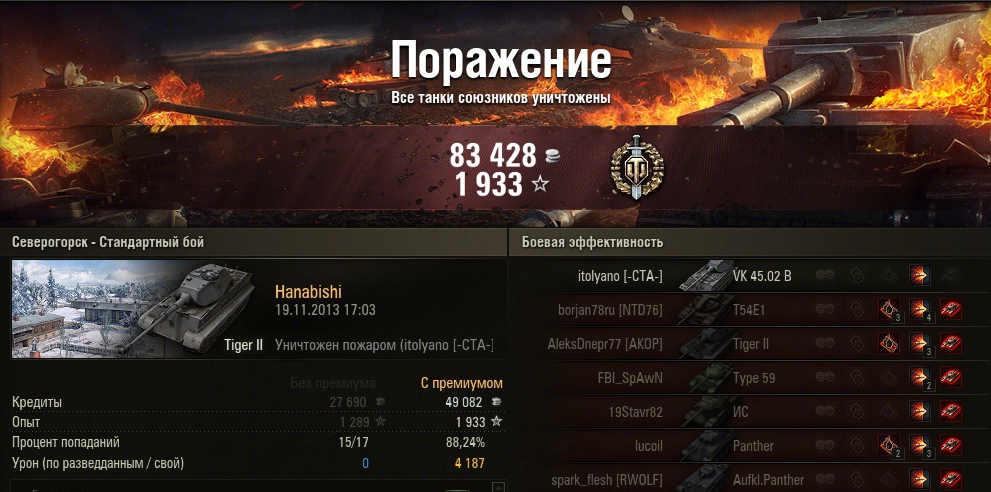Click the kill icon in spark_flesh's row
This screenshot has height=492, width=991.
tap(951, 479)
